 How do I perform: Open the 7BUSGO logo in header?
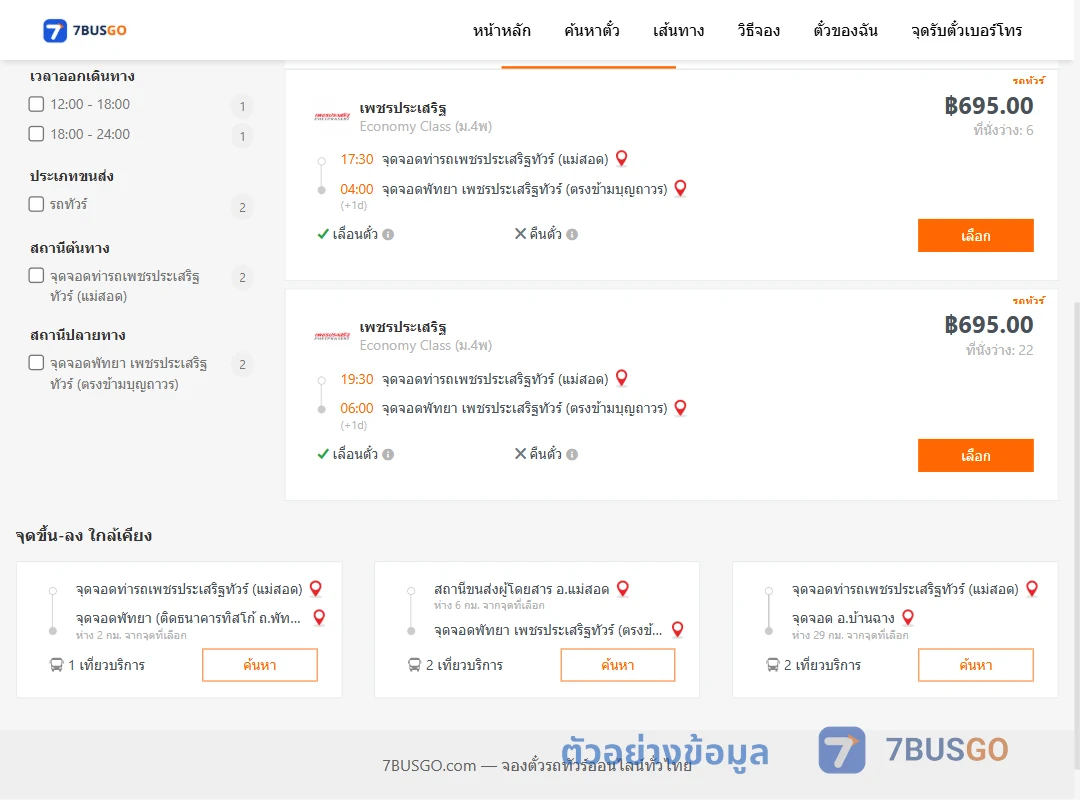click(85, 30)
